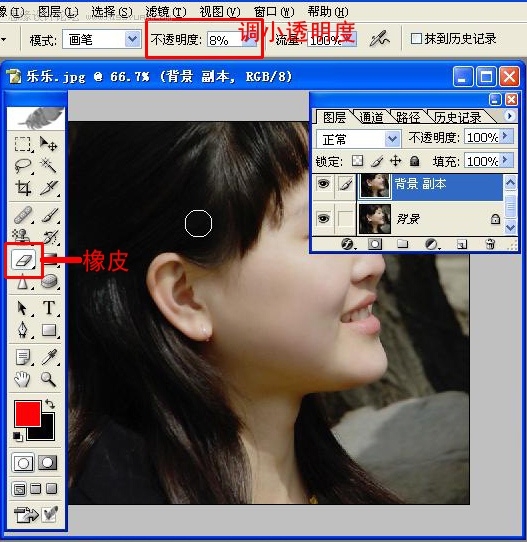Open the layer blend mode dropdown
The image size is (527, 542).
pyautogui.click(x=392, y=139)
